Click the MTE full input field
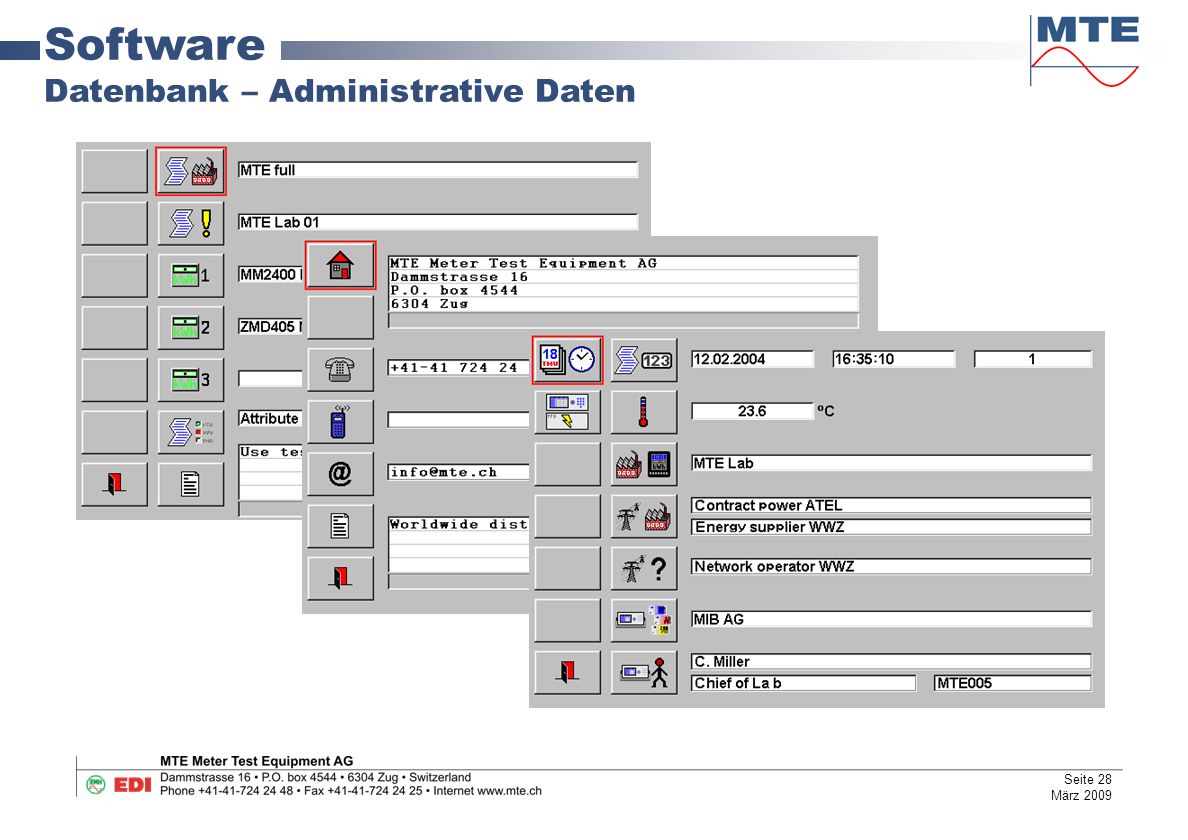This screenshot has width=1188, height=840. point(438,170)
